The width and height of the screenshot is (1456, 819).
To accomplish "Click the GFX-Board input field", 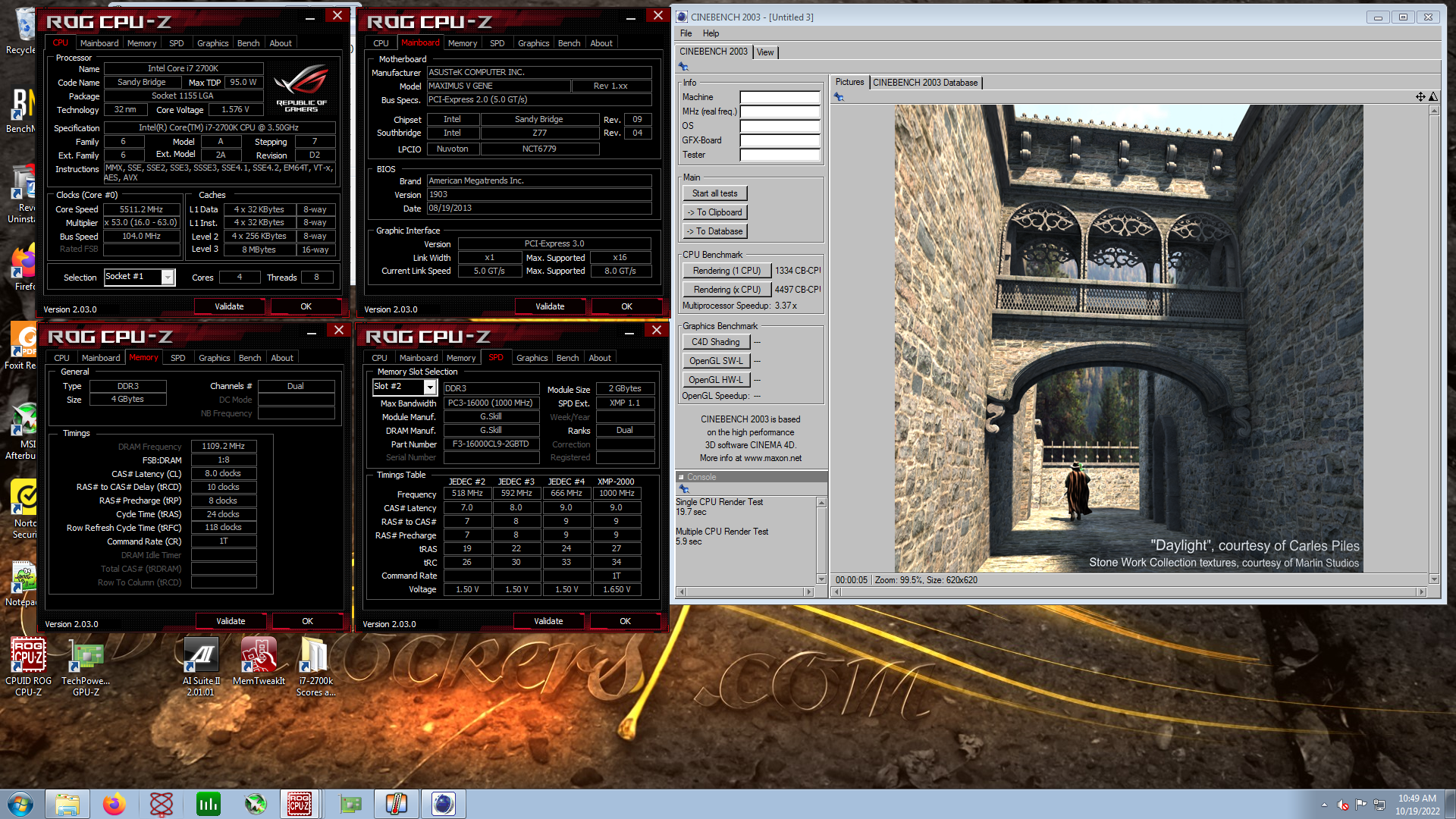I will click(x=780, y=140).
